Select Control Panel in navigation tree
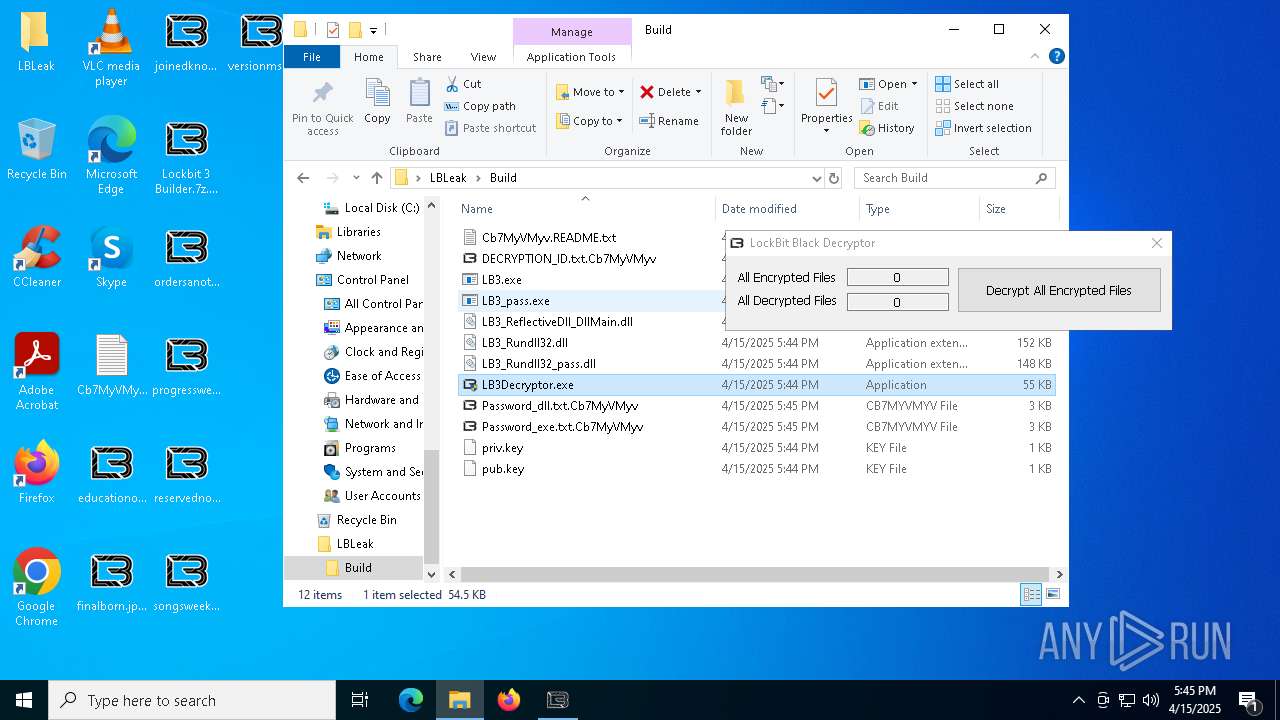1280x720 pixels. coord(373,280)
